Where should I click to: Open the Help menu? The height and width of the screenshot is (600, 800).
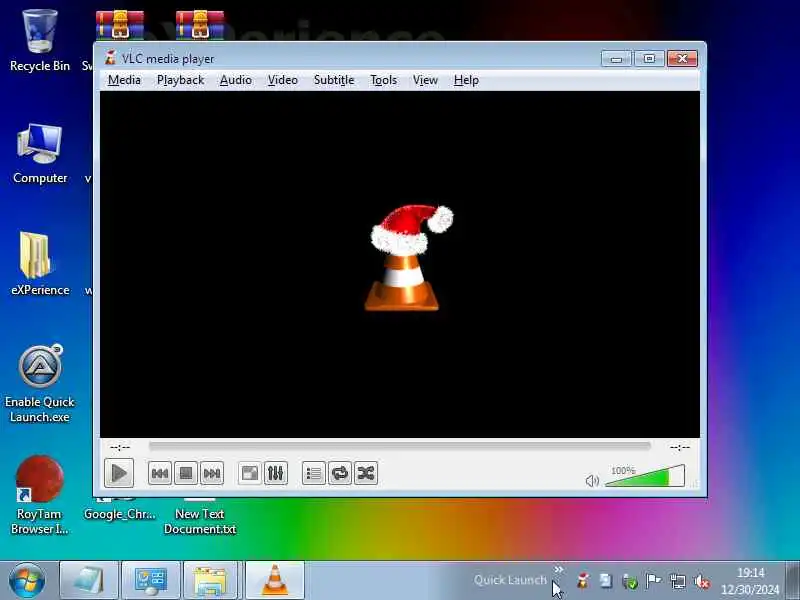[x=466, y=80]
